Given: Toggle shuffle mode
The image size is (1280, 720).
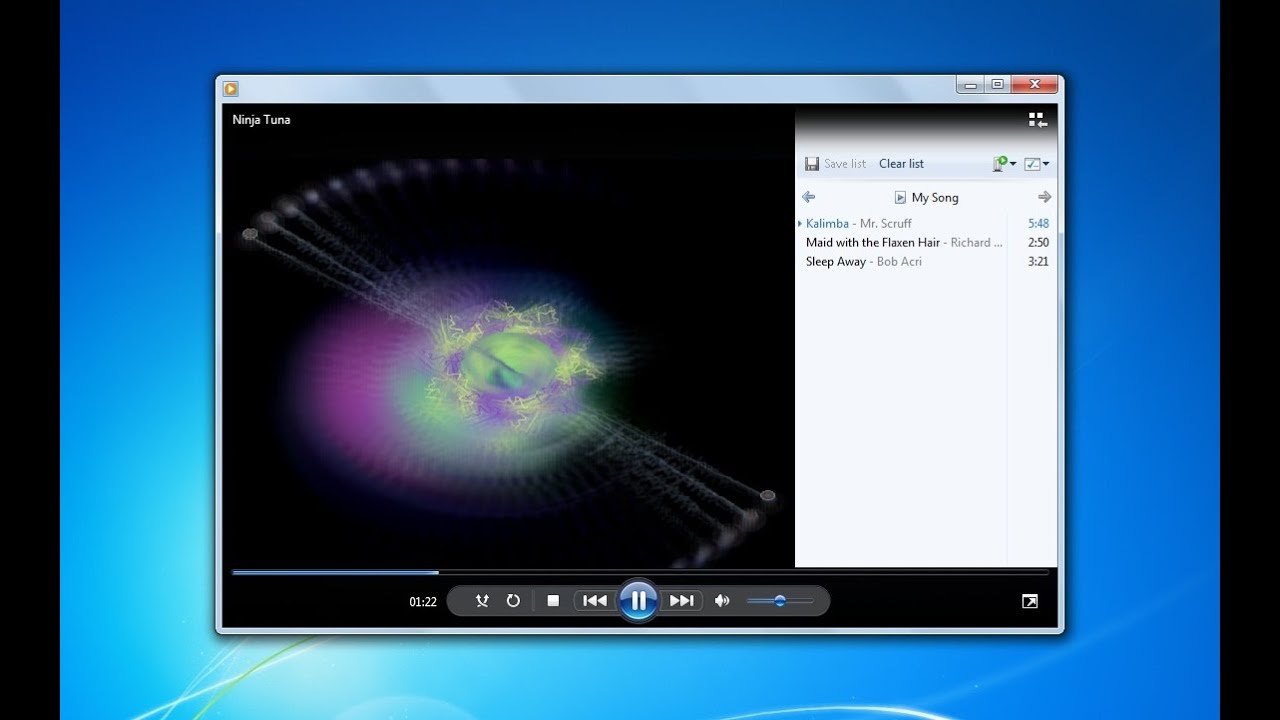Looking at the screenshot, I should (482, 601).
